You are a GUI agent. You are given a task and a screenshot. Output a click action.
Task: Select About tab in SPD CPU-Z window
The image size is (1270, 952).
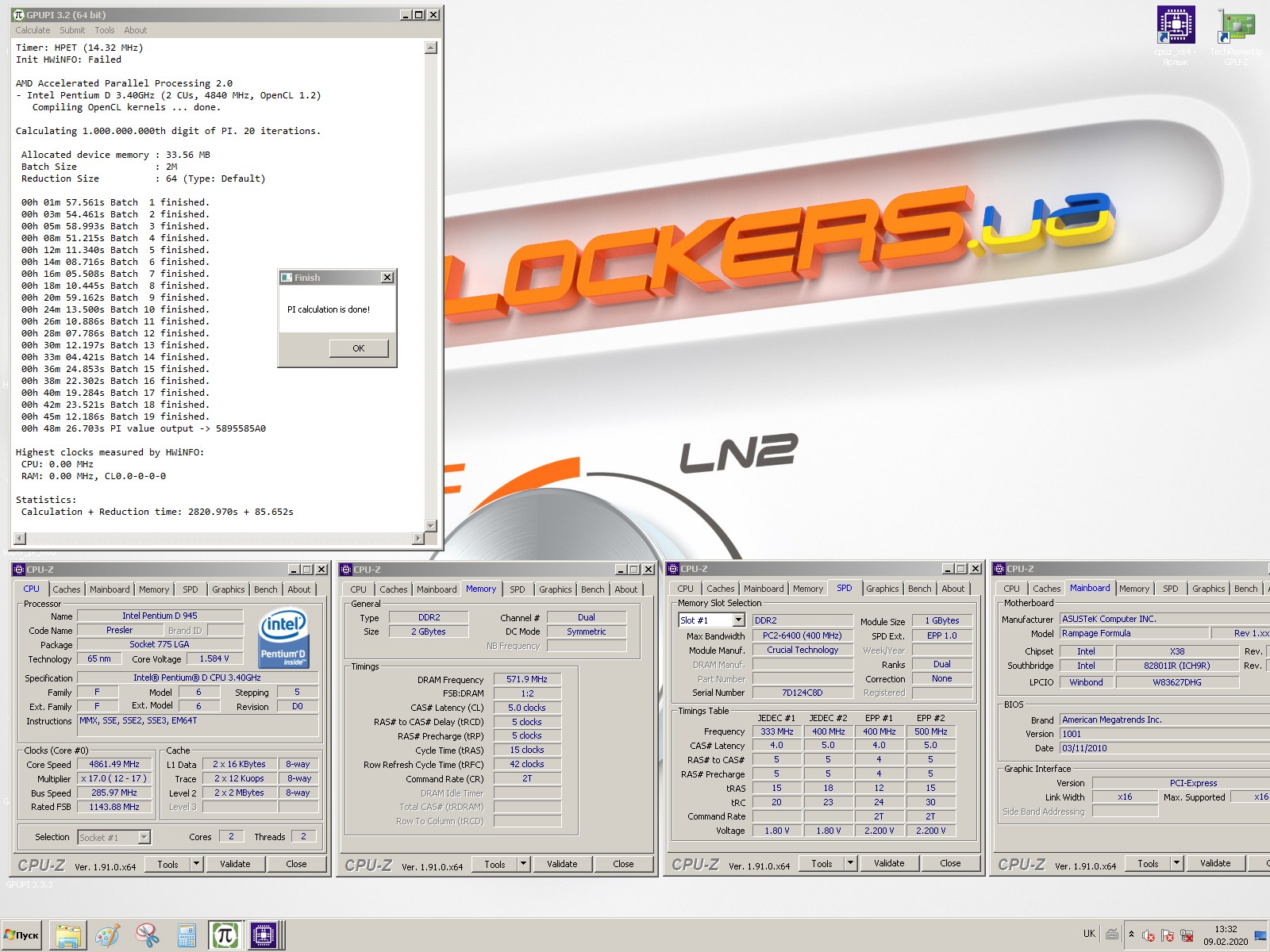tap(953, 589)
